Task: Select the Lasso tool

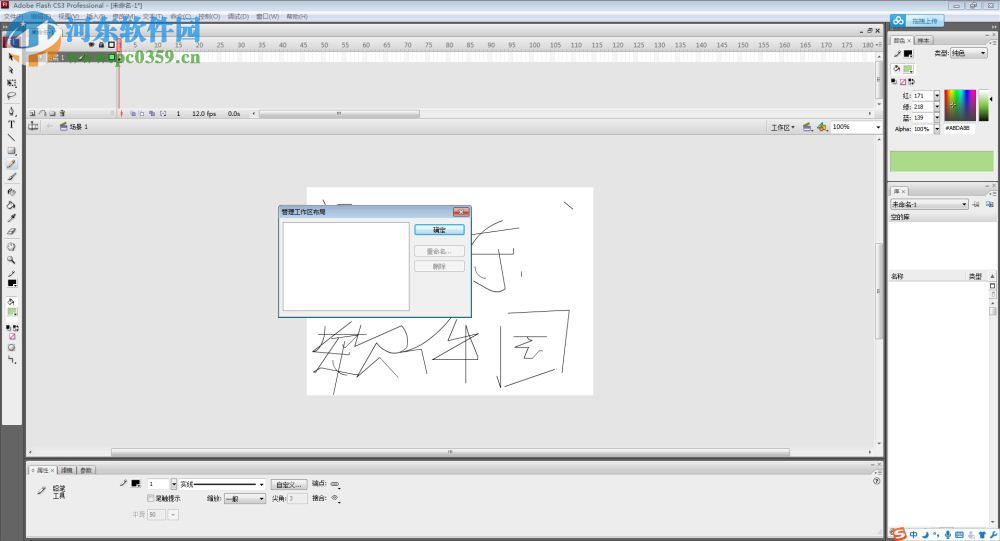Action: click(x=11, y=96)
